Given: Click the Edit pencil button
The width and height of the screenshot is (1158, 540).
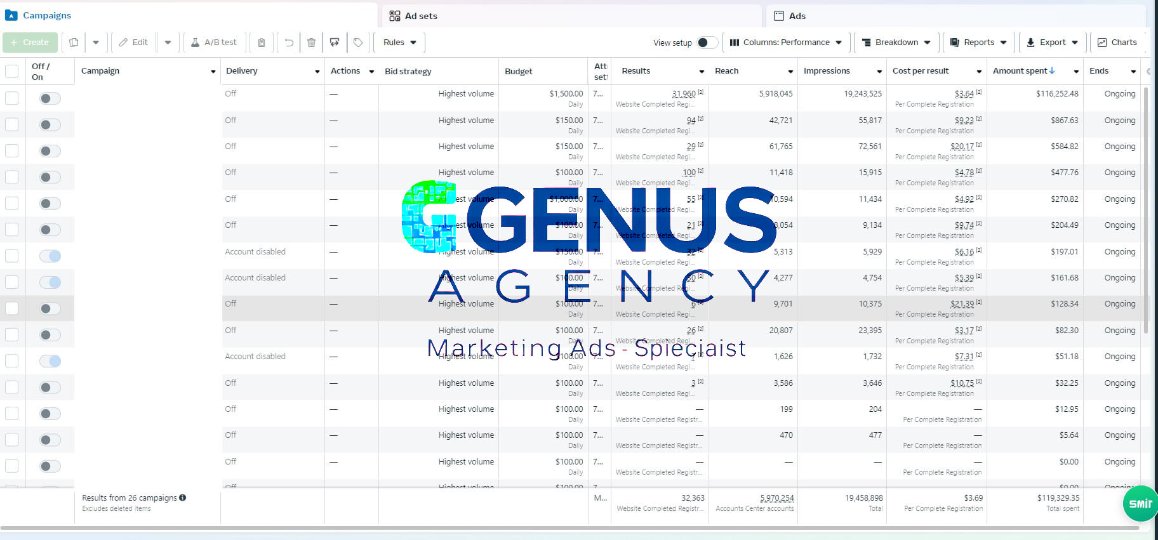Looking at the screenshot, I should coord(134,43).
